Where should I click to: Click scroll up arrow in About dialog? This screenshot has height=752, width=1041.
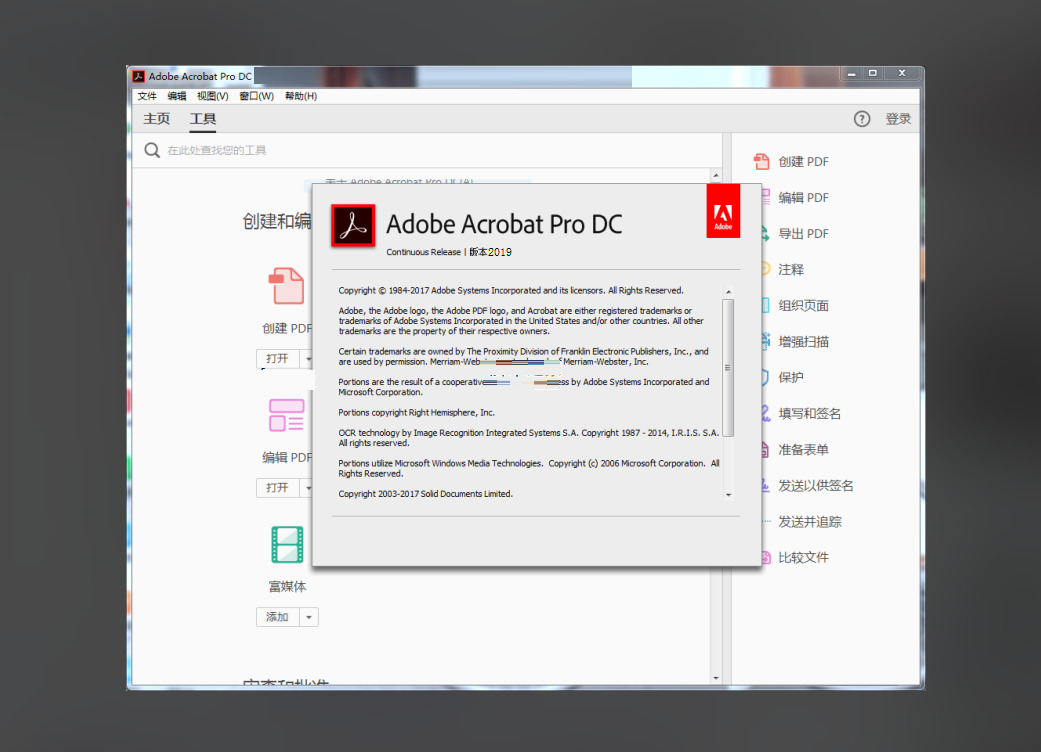728,292
